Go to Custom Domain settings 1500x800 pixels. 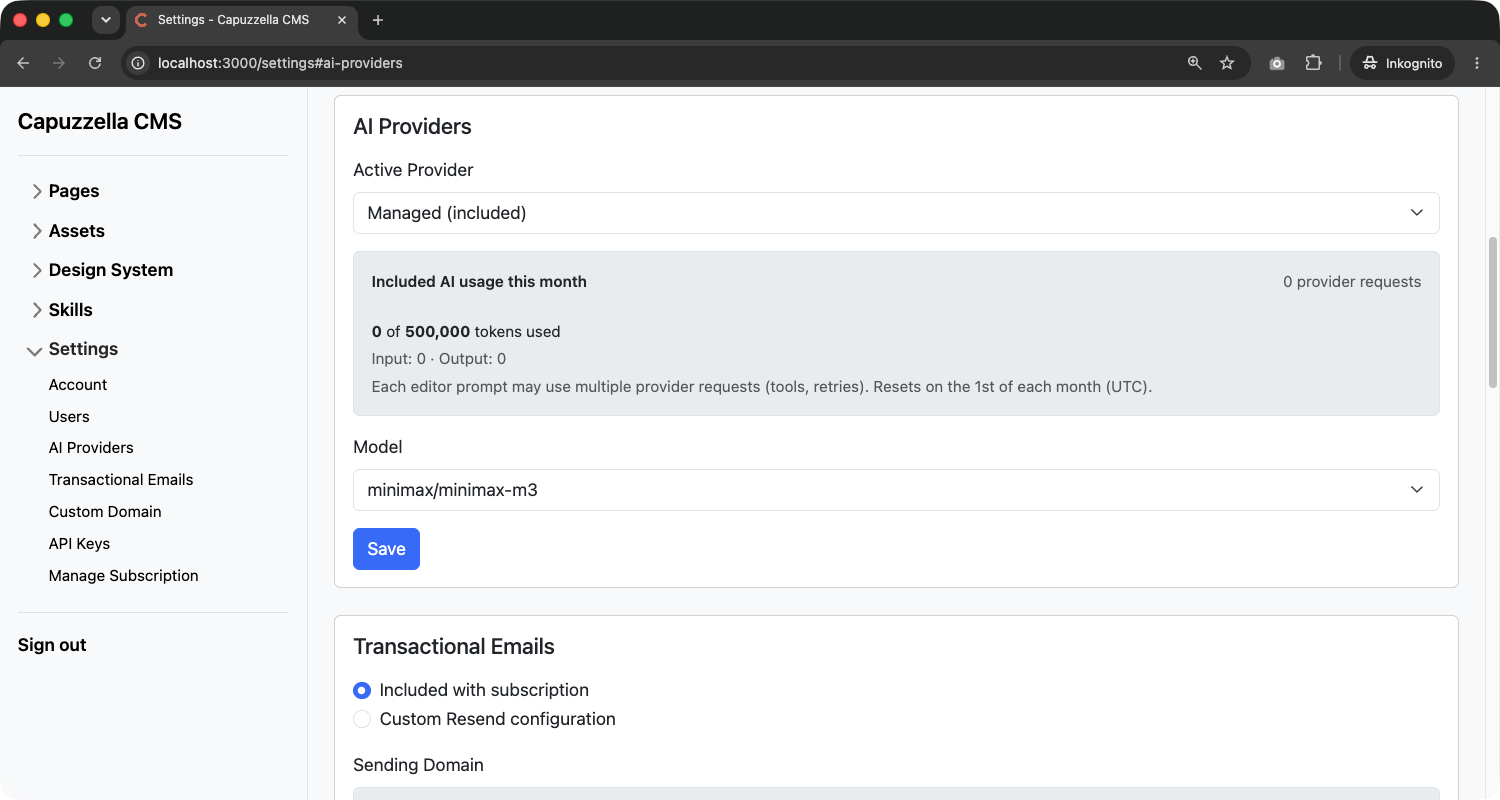point(105,512)
